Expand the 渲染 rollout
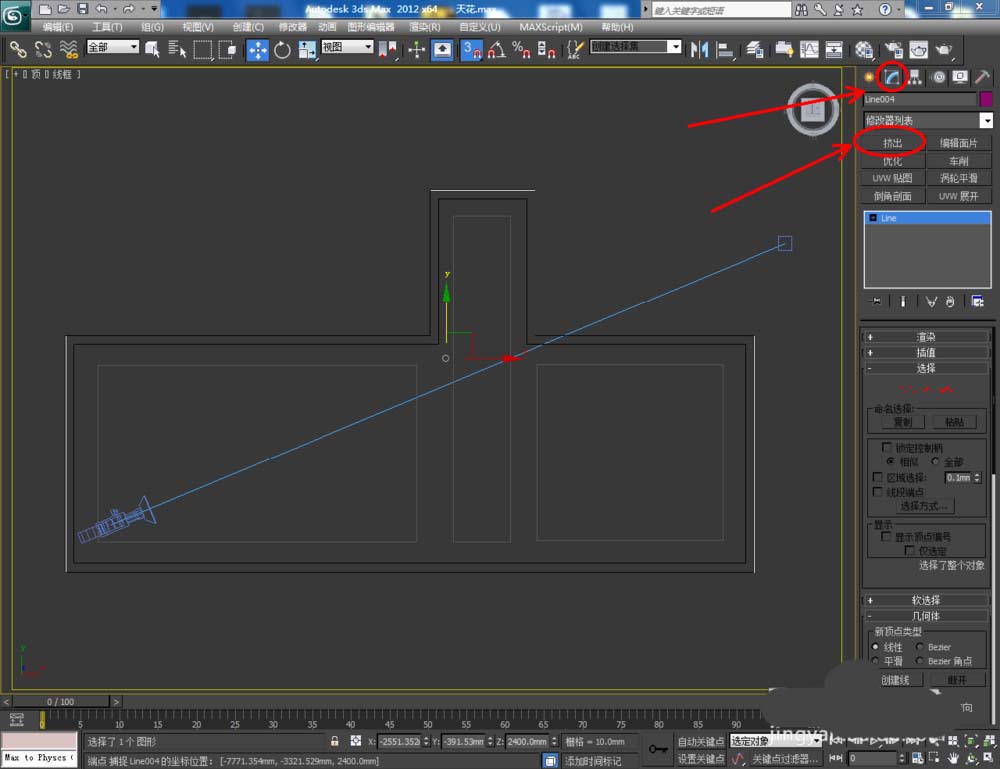Viewport: 1000px width, 769px height. [x=926, y=337]
